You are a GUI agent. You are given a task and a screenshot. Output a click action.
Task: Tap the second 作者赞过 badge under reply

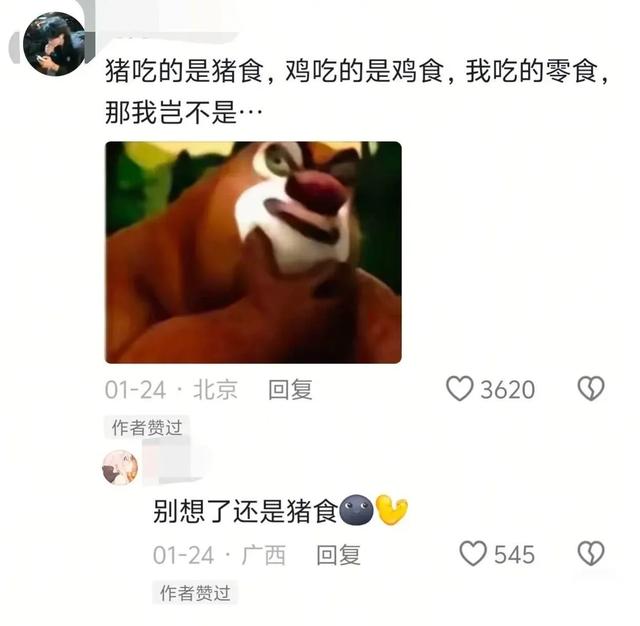(x=195, y=593)
